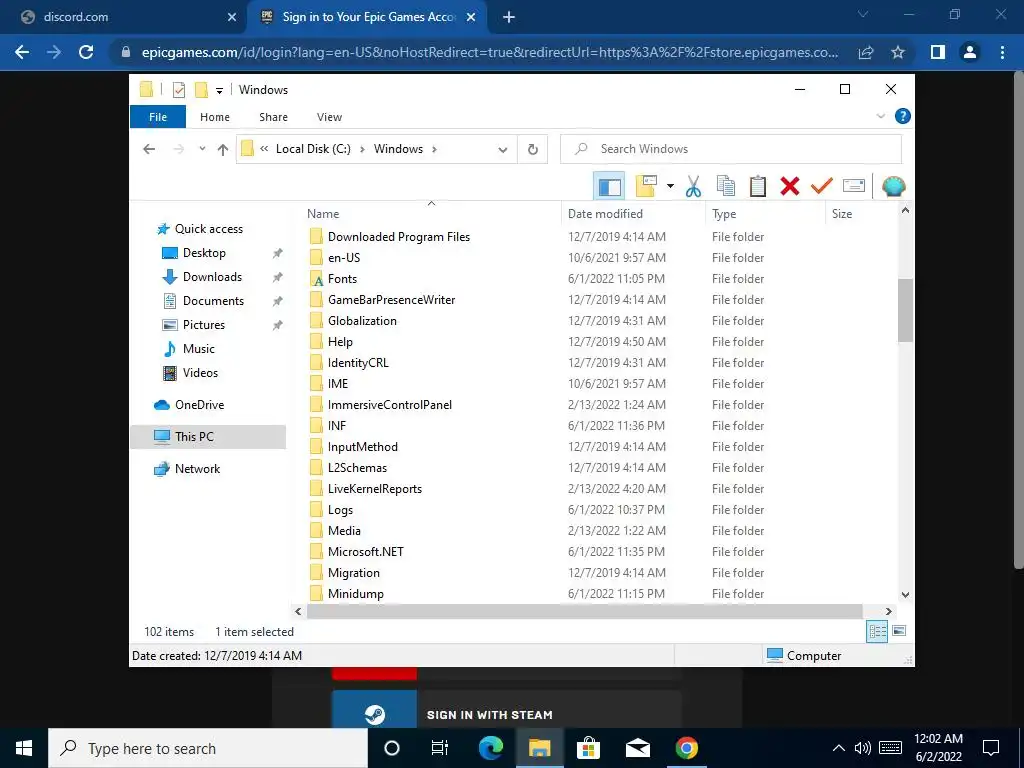
Task: Click the Copy icon in Explorer toolbar
Action: [726, 186]
